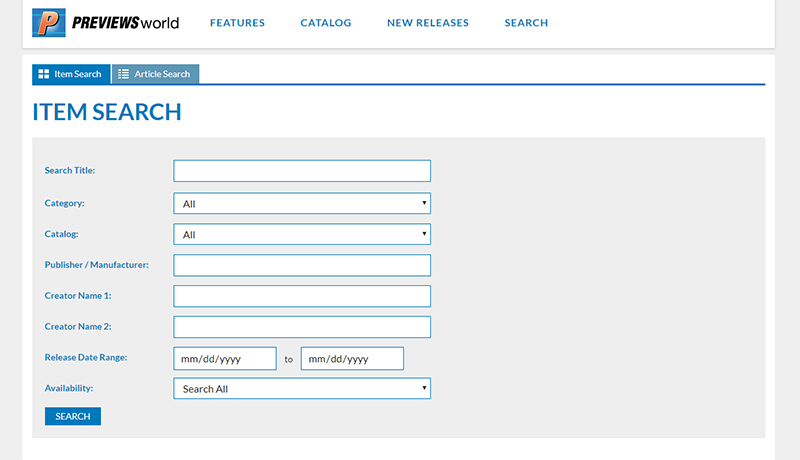The height and width of the screenshot is (460, 800).
Task: Focus the Search Title field
Action: tap(302, 171)
